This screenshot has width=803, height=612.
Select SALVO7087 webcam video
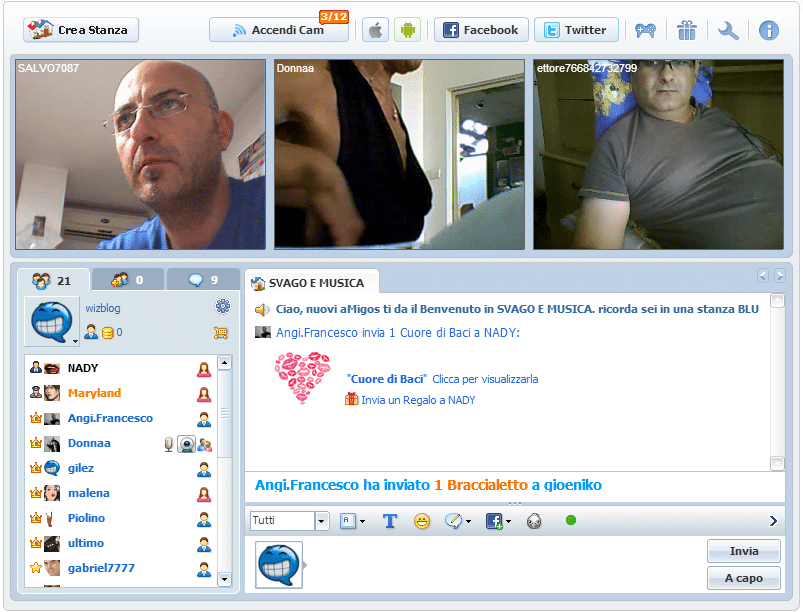pos(141,155)
